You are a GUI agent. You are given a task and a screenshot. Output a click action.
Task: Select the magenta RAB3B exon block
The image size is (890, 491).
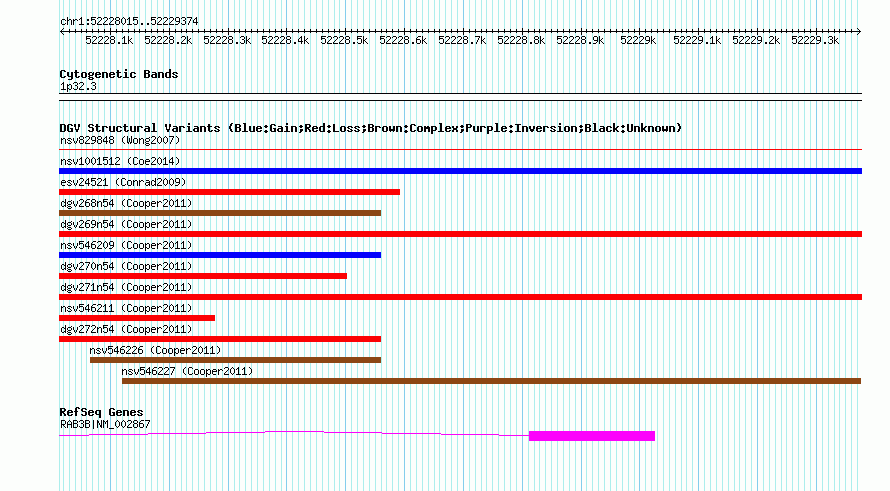[592, 436]
